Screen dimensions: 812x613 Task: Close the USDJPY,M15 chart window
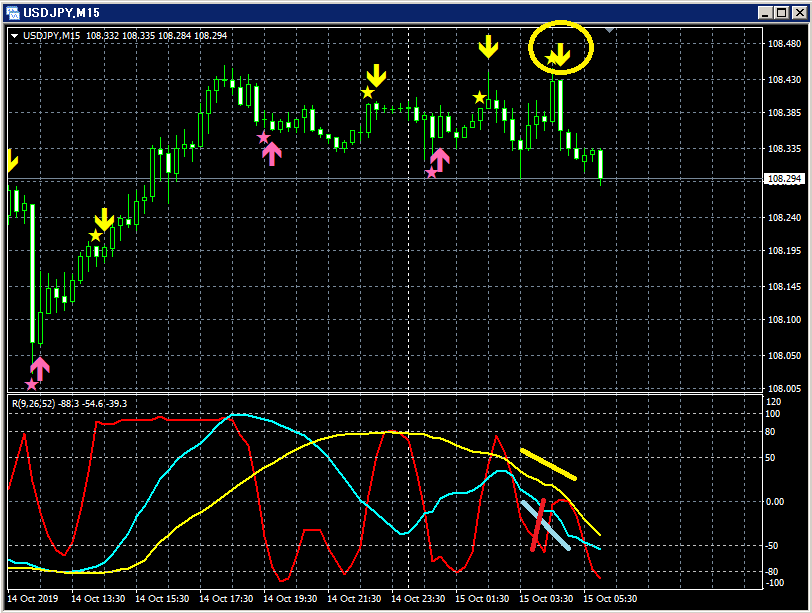coord(800,13)
